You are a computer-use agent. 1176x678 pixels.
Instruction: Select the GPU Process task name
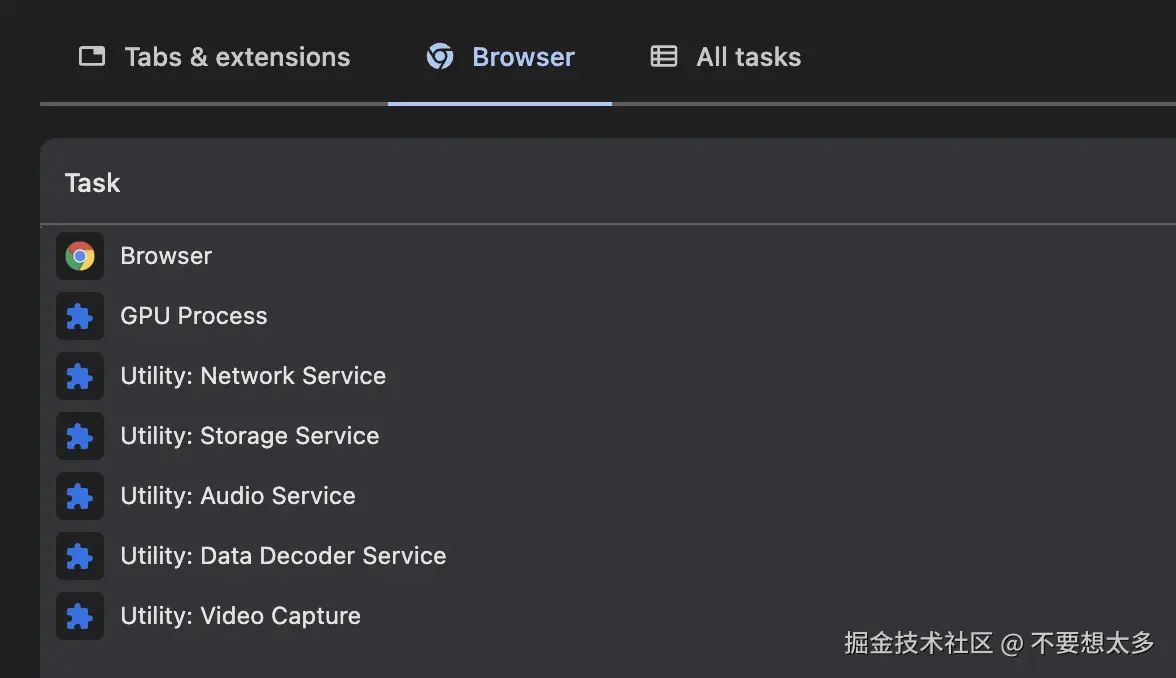[194, 316]
